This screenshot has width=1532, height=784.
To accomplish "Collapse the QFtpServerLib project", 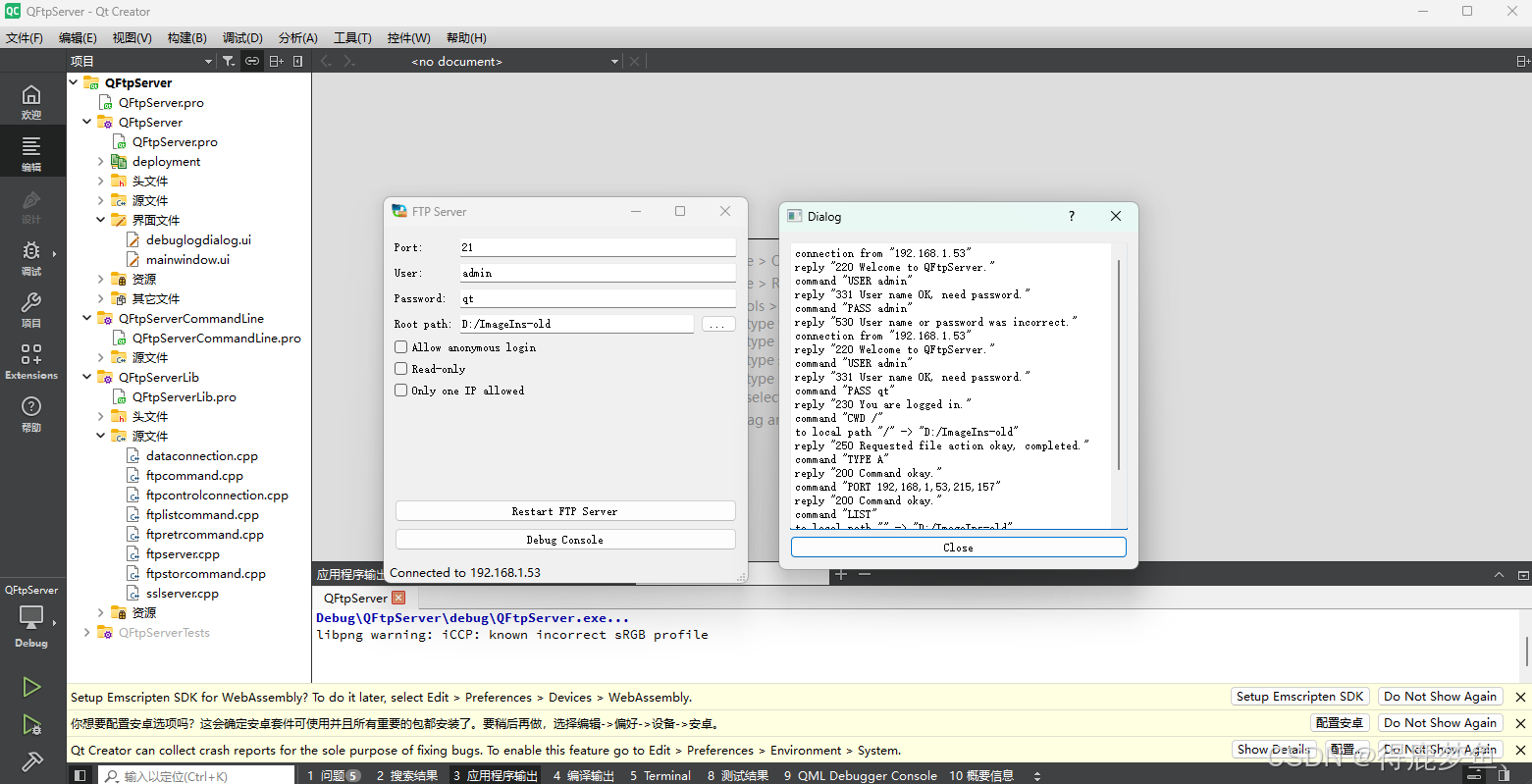I will [x=87, y=377].
